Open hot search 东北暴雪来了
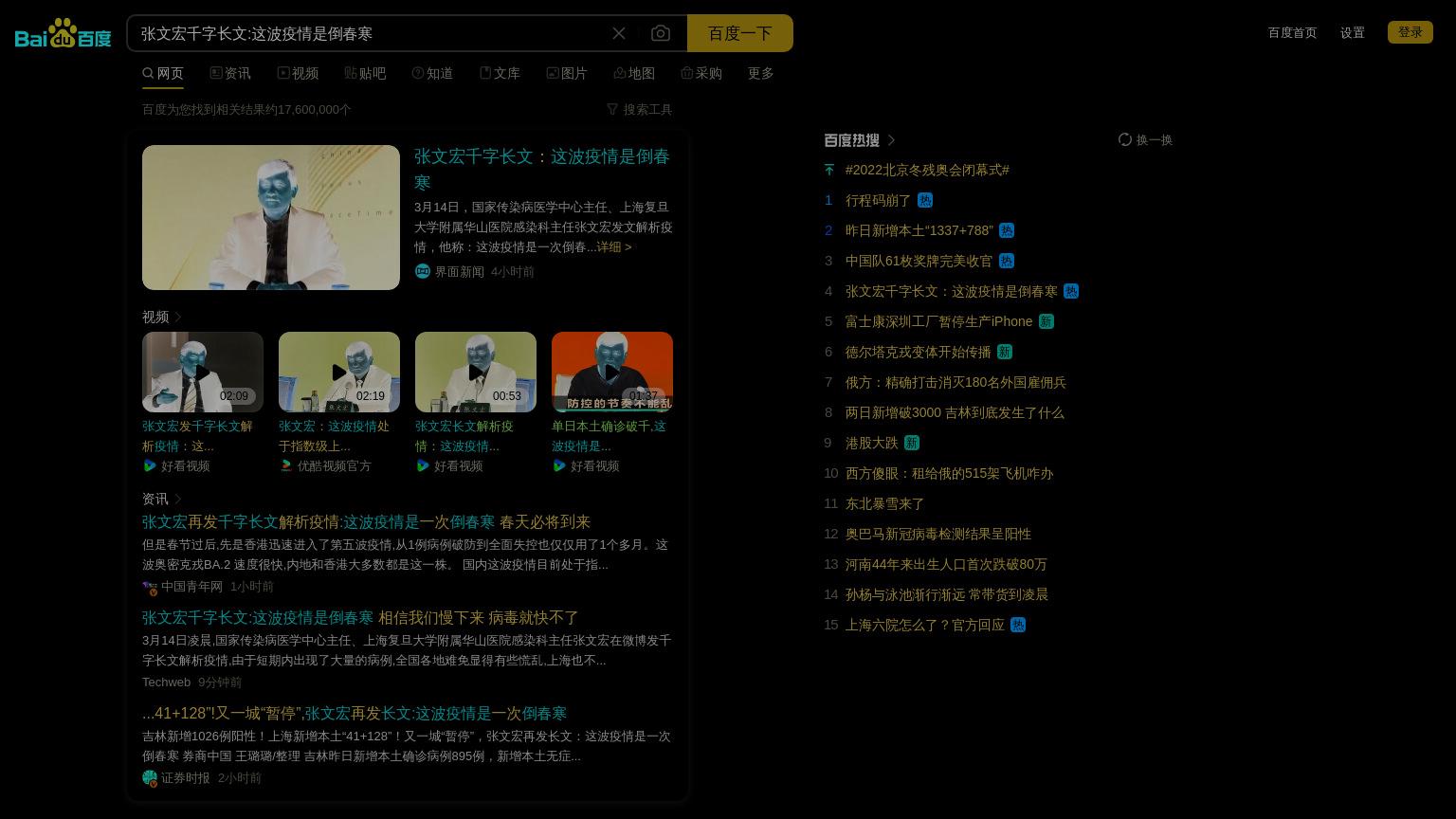This screenshot has height=819, width=1456. tap(884, 503)
